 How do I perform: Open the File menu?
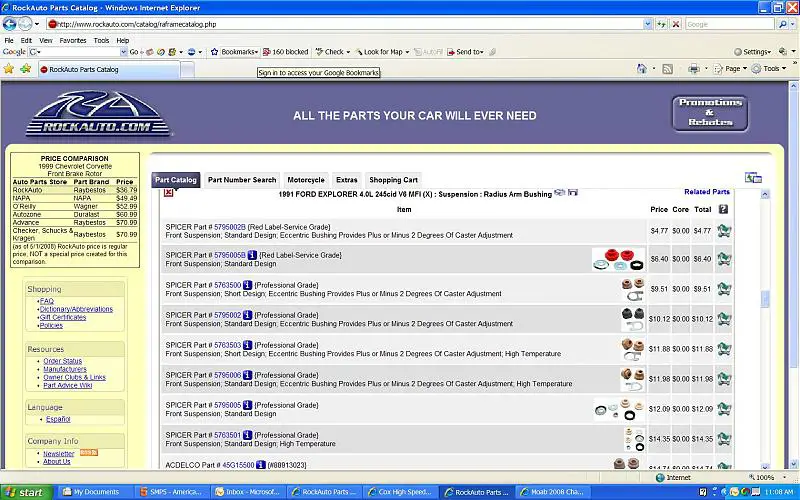click(x=9, y=40)
